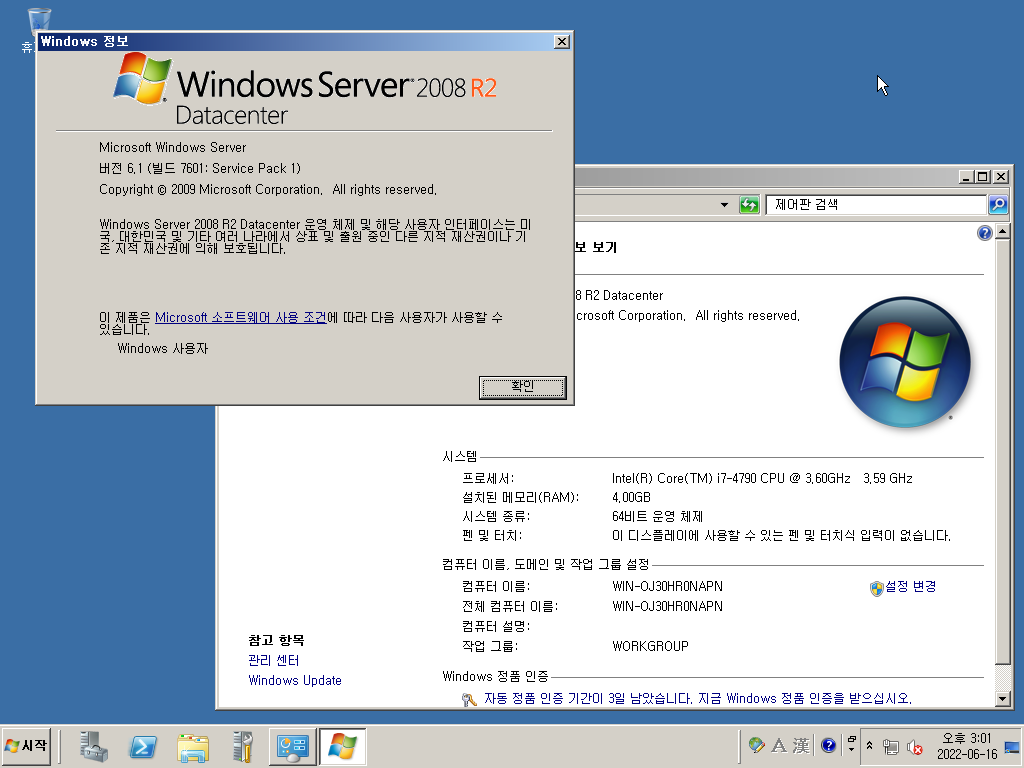This screenshot has height=768, width=1024.
Task: Launch Windows PowerShell from taskbar
Action: point(143,746)
